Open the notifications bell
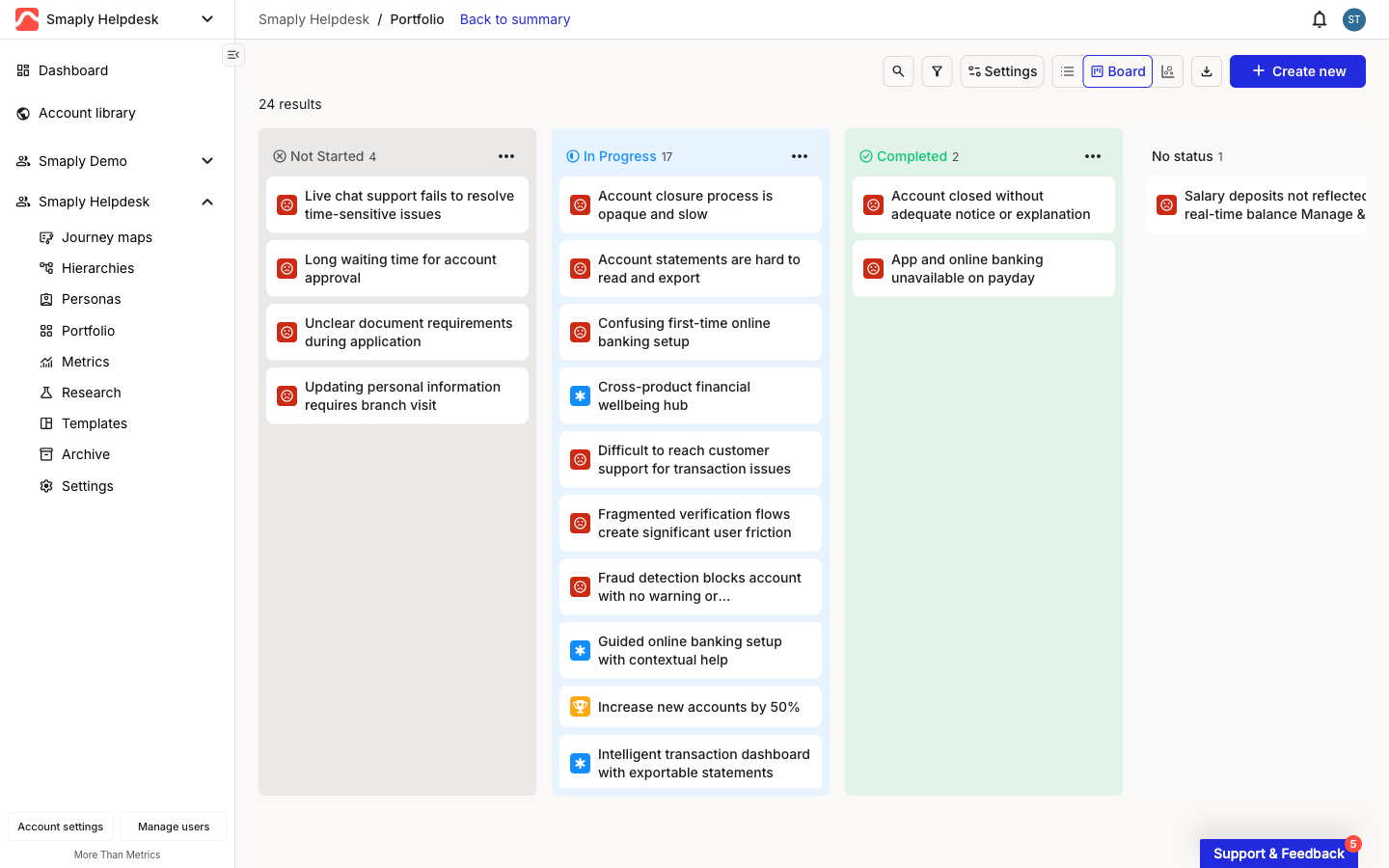The image size is (1389, 868). (1320, 19)
